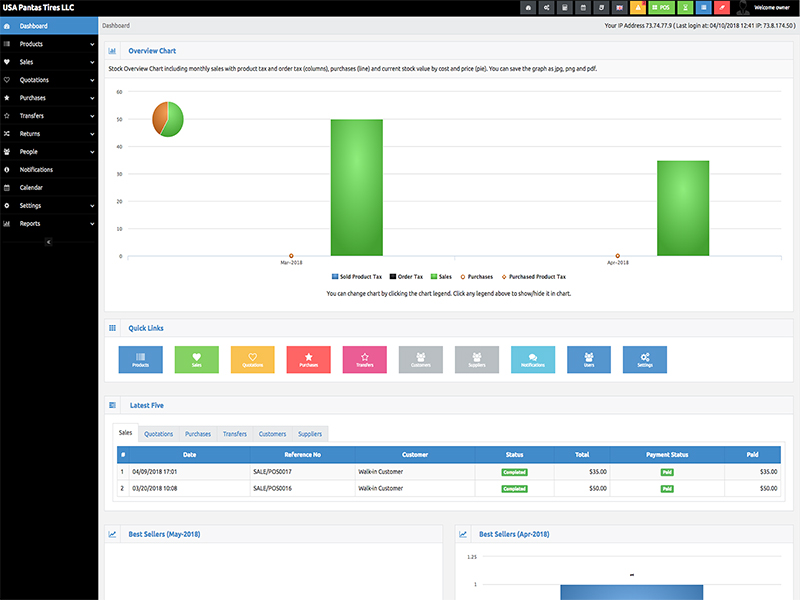Viewport: 800px width, 600px height.
Task: Toggle Purchased Product Tax legend item
Action: 533,276
